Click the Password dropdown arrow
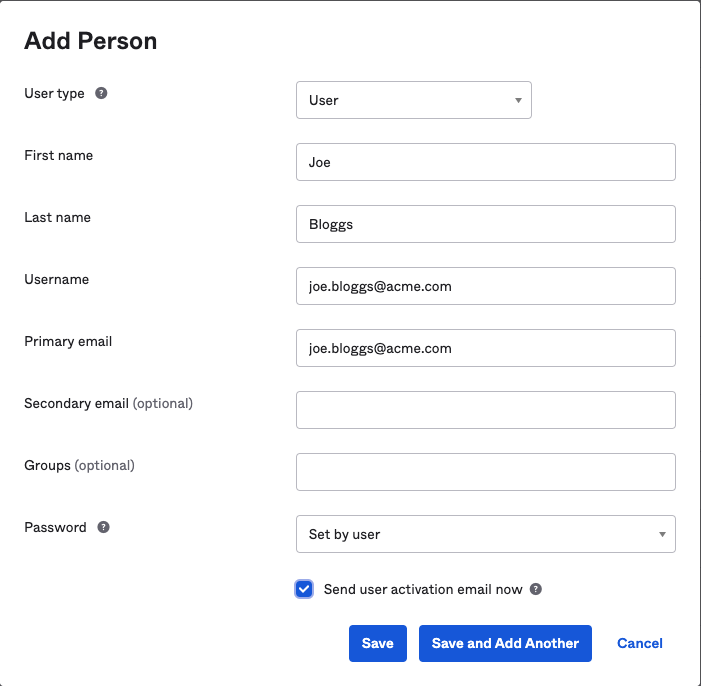The width and height of the screenshot is (701, 686). 662,535
